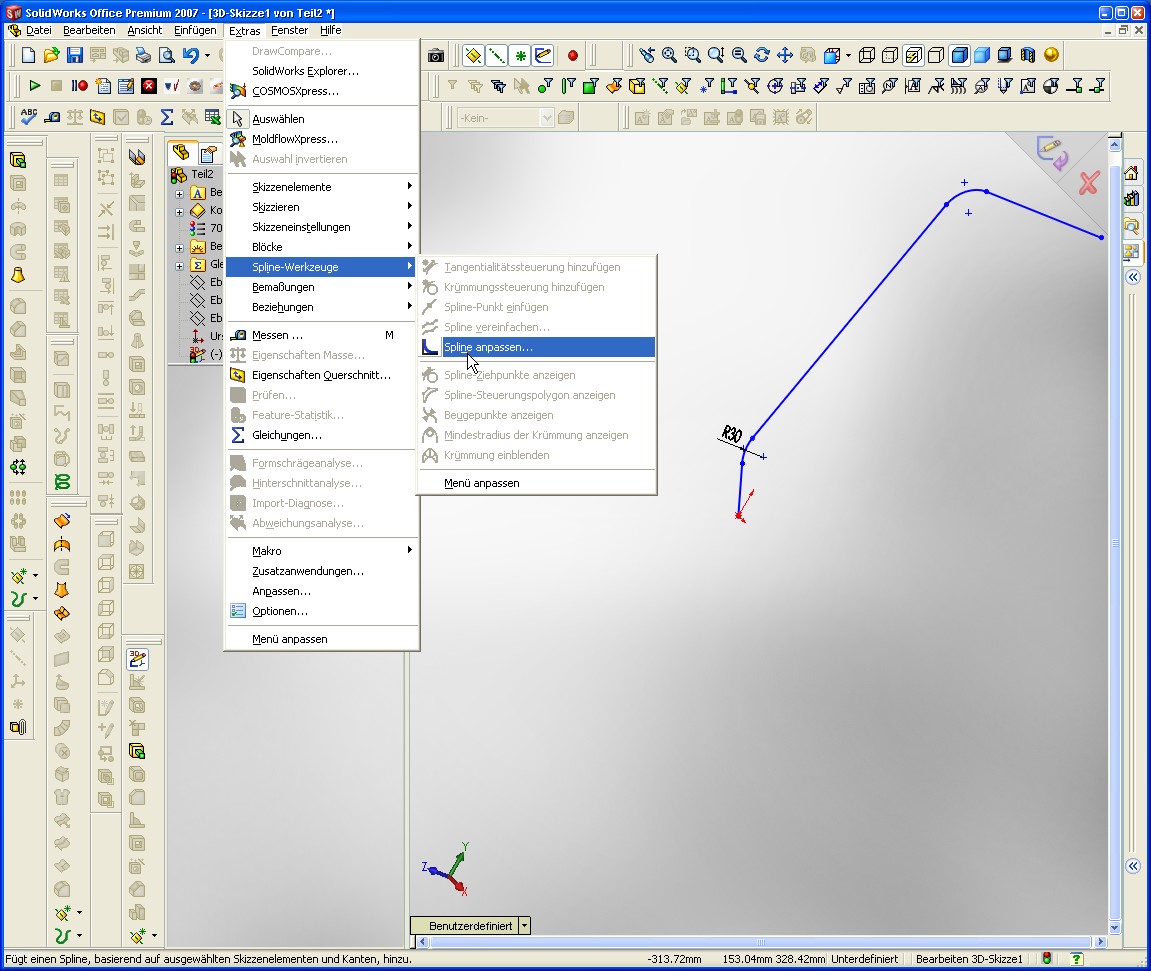Open the Einfügen menu
1151x971 pixels.
[x=195, y=30]
